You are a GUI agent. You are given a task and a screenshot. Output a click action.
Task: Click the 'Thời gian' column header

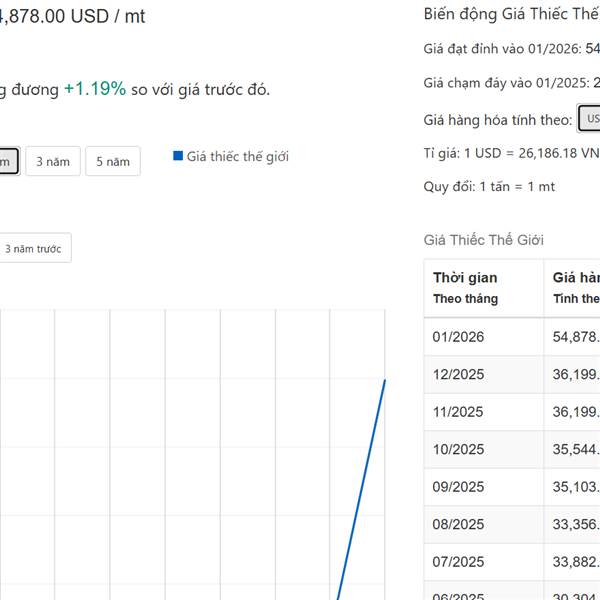pos(465,278)
